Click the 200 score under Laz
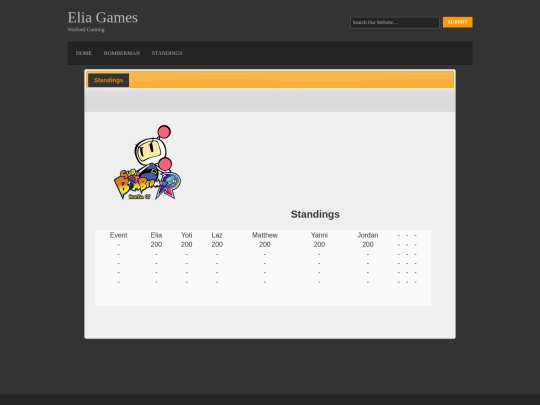The height and width of the screenshot is (405, 540). pos(217,245)
